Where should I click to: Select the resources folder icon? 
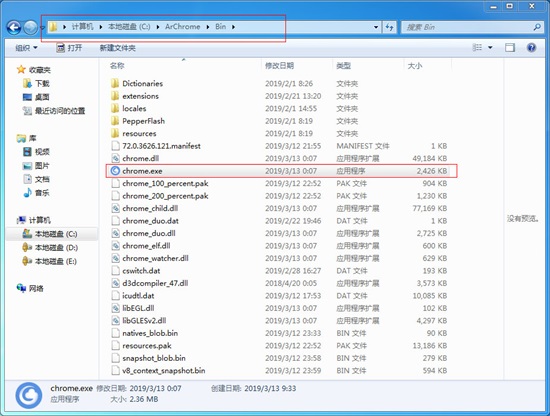pos(115,133)
